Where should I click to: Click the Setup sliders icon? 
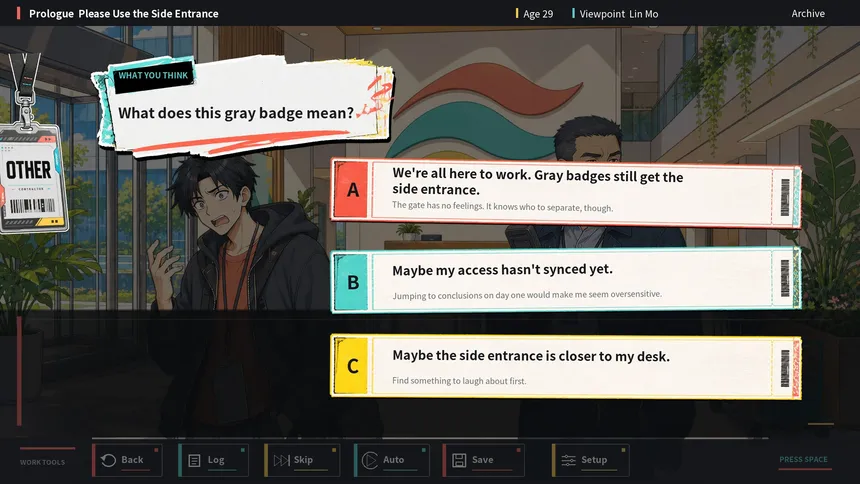click(x=569, y=460)
